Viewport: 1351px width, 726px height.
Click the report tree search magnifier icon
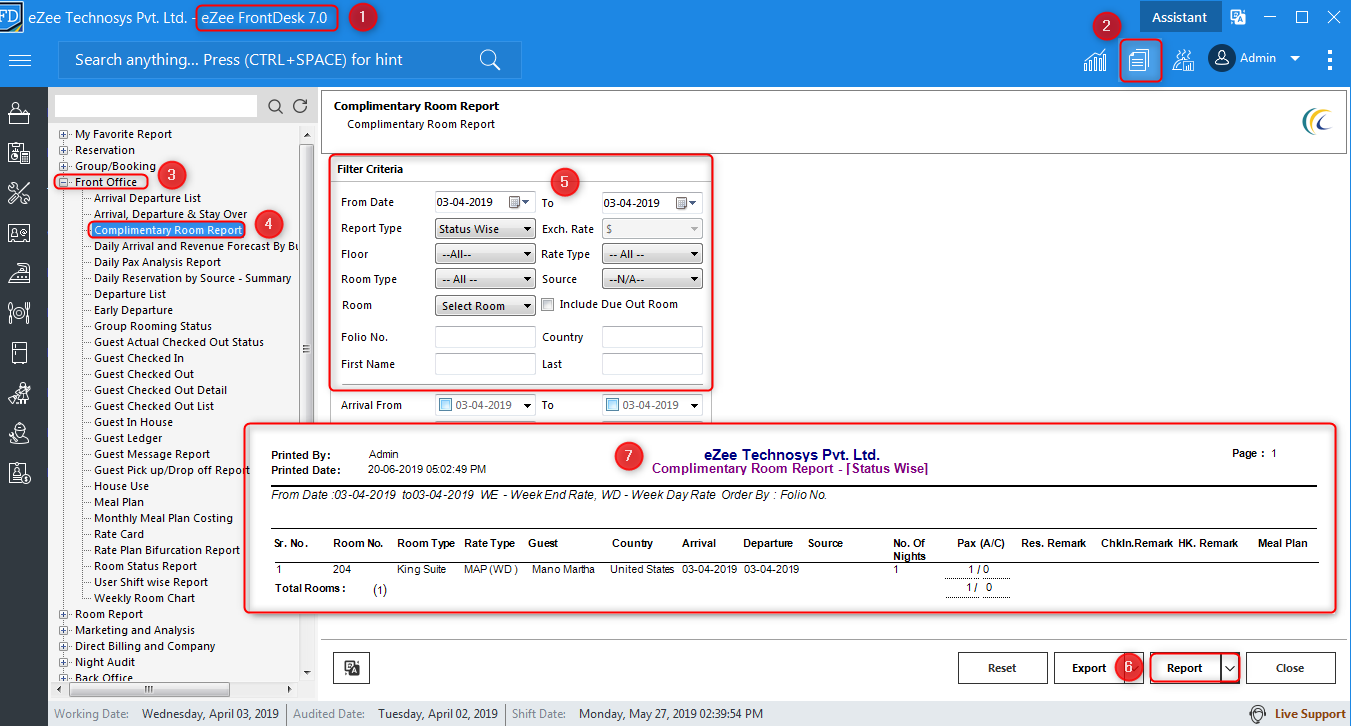[276, 106]
